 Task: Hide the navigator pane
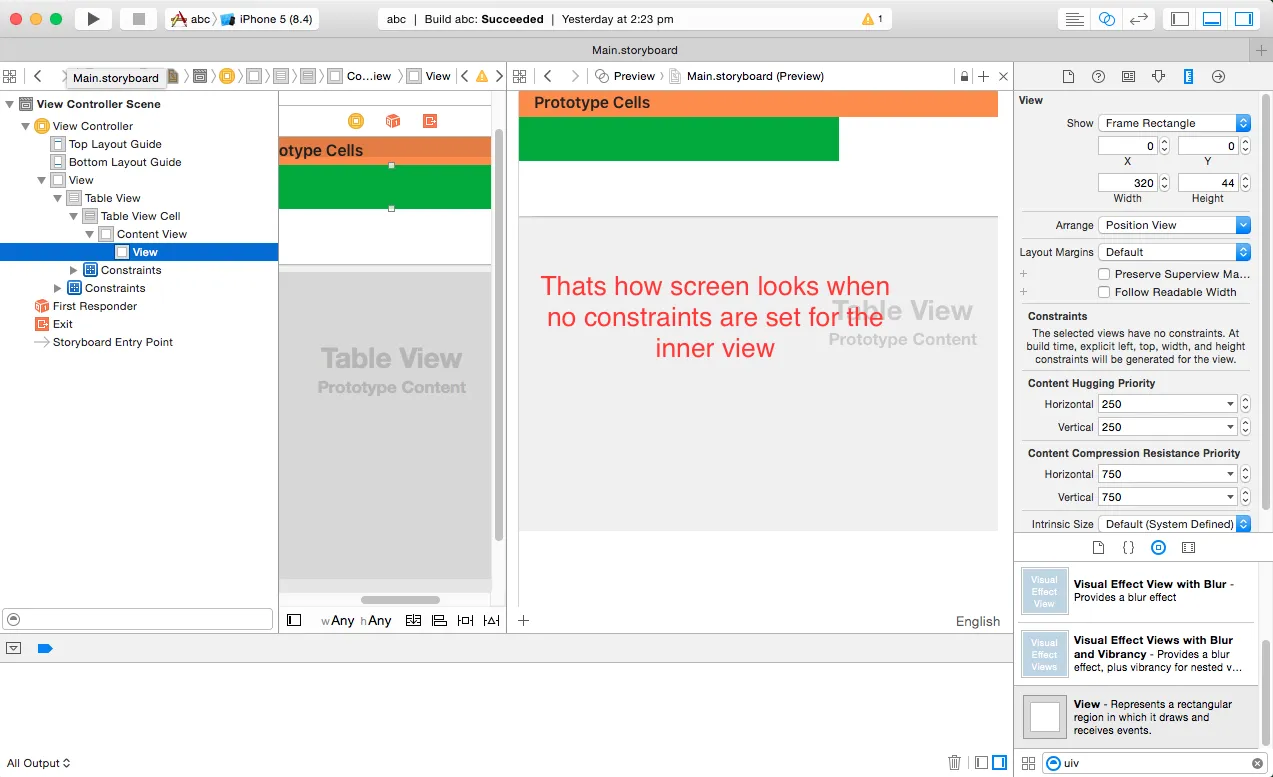coord(1180,19)
